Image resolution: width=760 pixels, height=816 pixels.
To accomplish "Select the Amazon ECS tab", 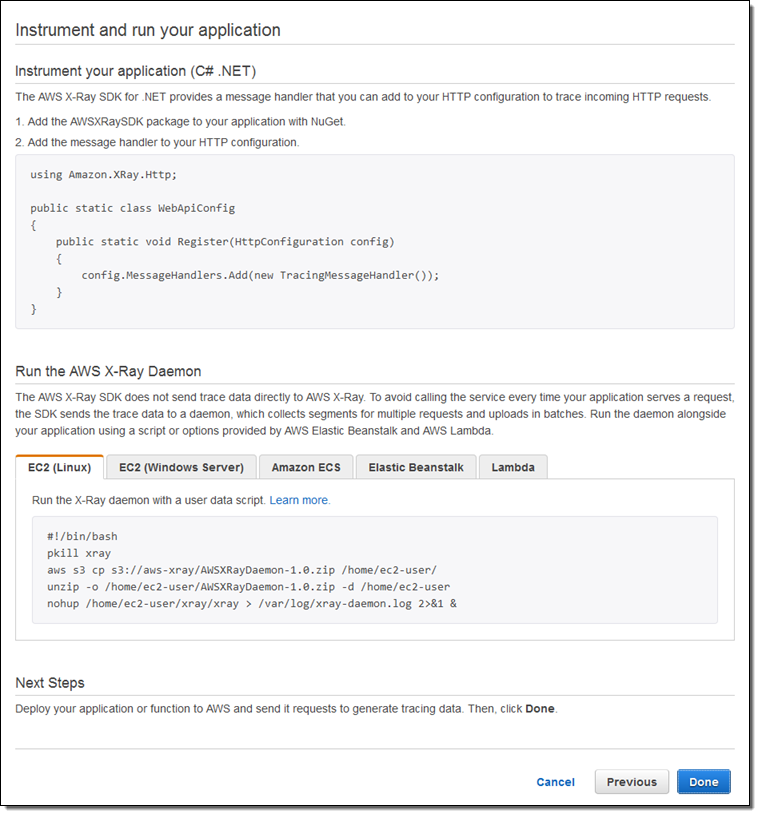I will tap(306, 467).
